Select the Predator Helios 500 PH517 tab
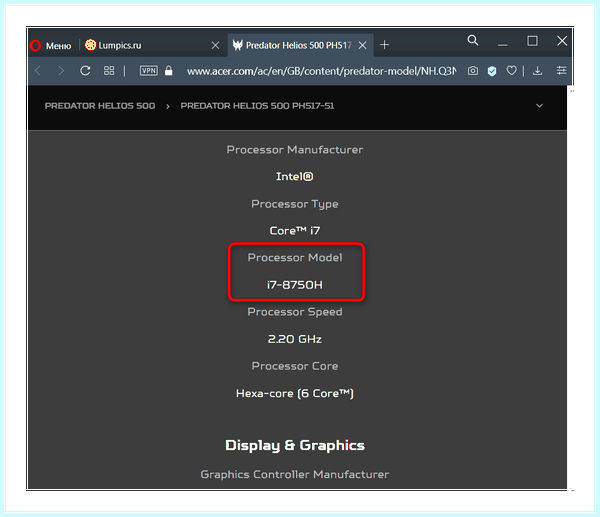Viewport: 600px width, 517px height. point(298,46)
